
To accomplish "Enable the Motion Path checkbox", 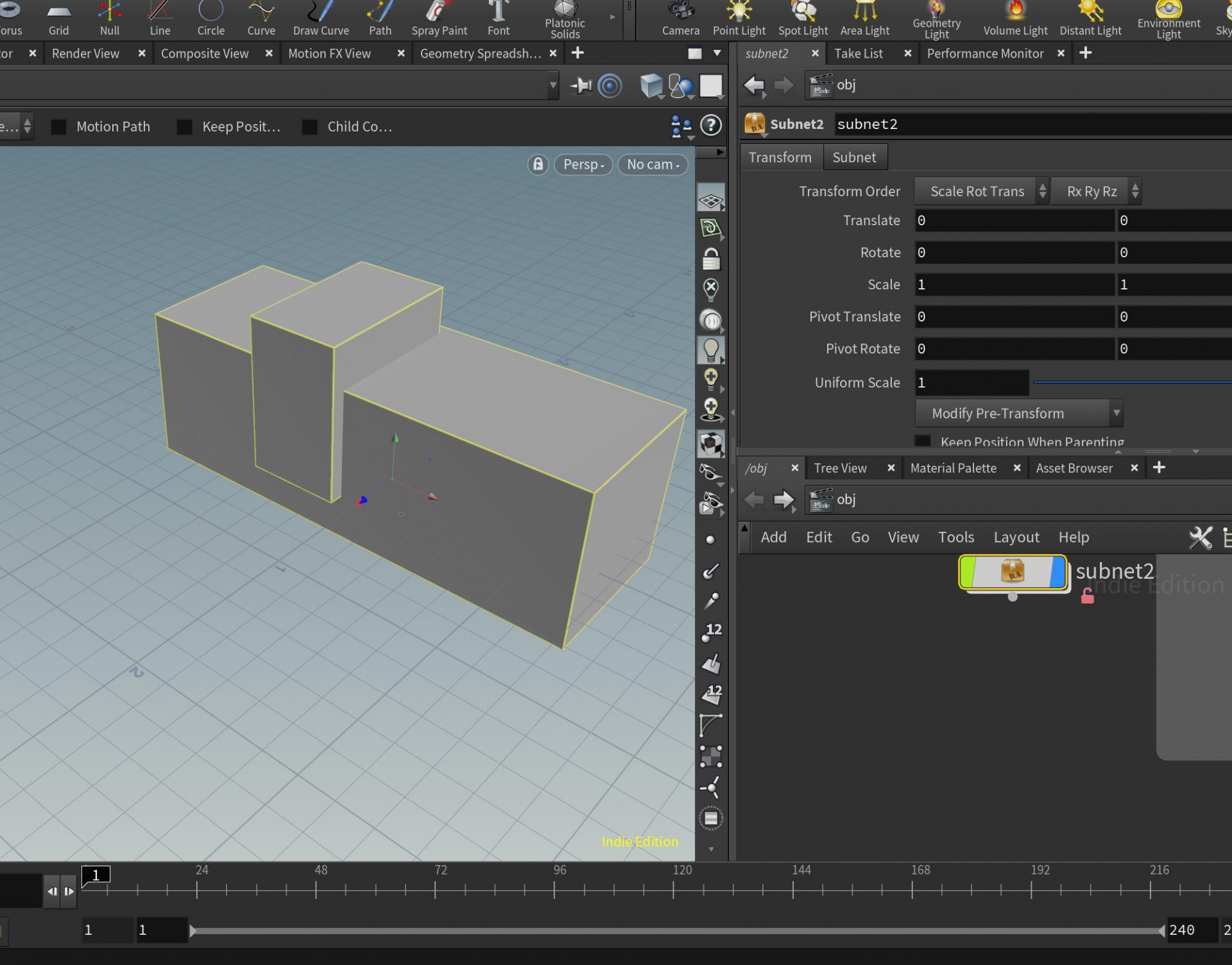I will pyautogui.click(x=58, y=127).
